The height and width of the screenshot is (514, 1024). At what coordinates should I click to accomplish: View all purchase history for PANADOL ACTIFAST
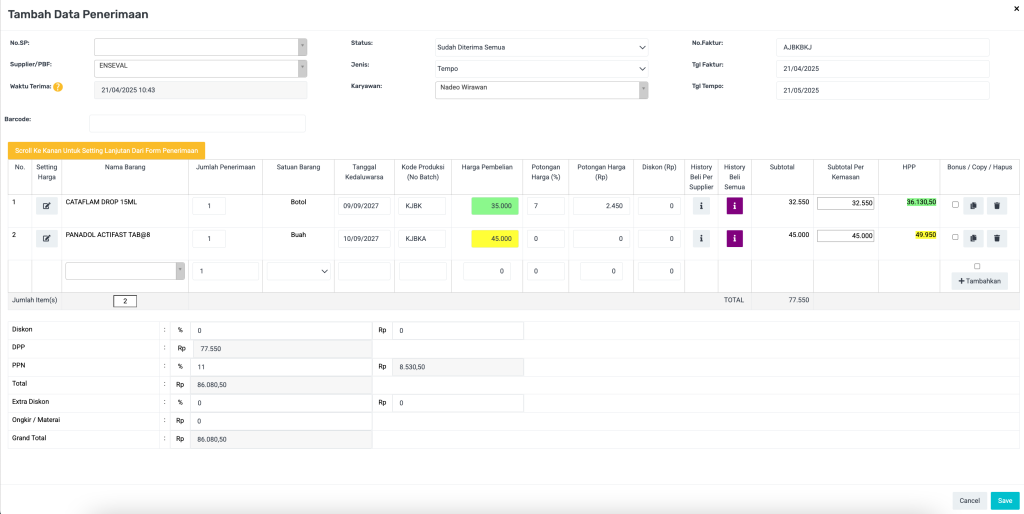coord(734,239)
